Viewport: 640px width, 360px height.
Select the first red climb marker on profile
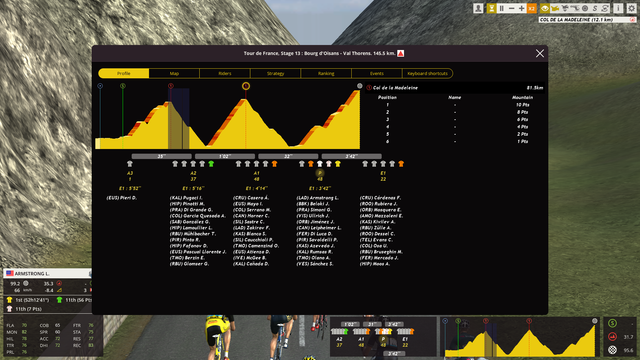click(171, 86)
